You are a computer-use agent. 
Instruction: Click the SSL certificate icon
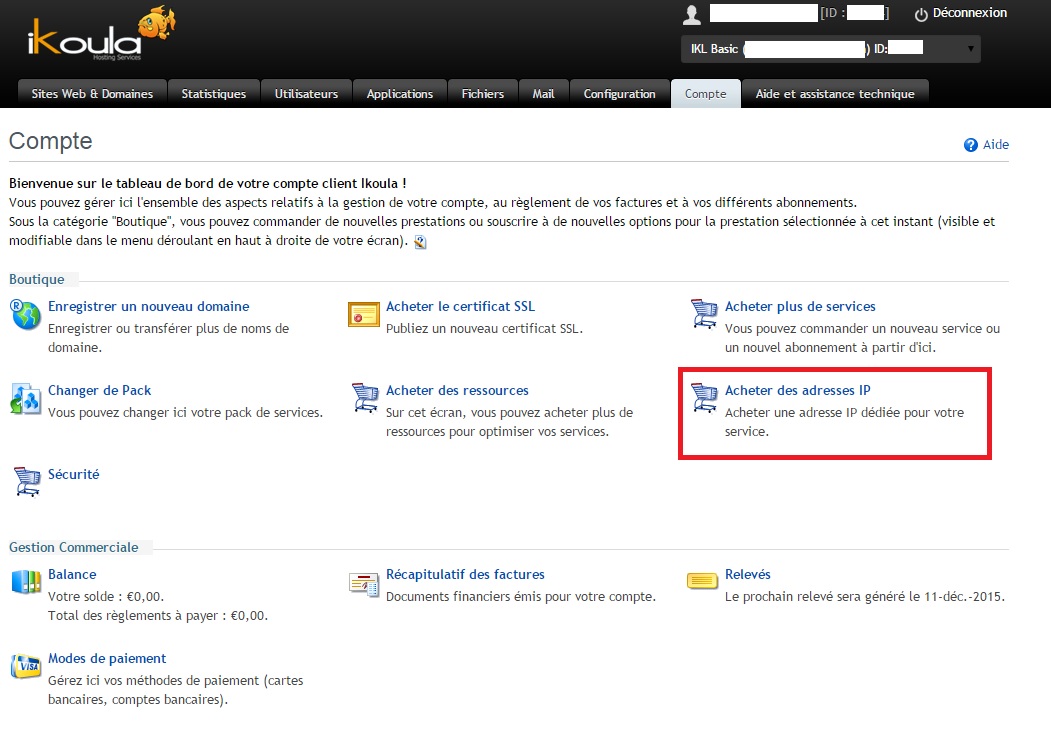point(363,314)
